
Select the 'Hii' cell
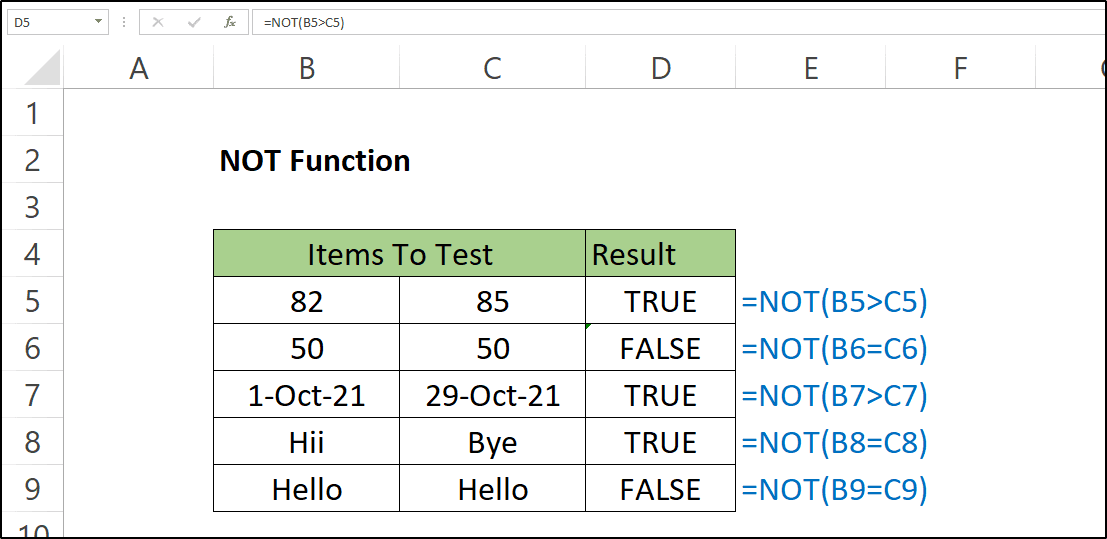306,442
